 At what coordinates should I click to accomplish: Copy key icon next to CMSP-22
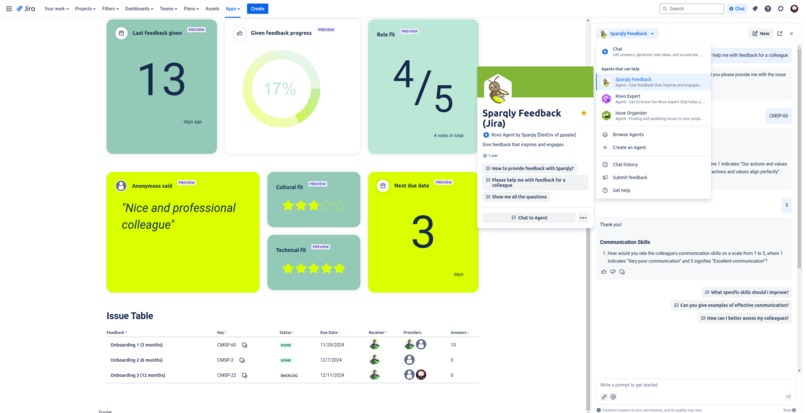[244, 375]
